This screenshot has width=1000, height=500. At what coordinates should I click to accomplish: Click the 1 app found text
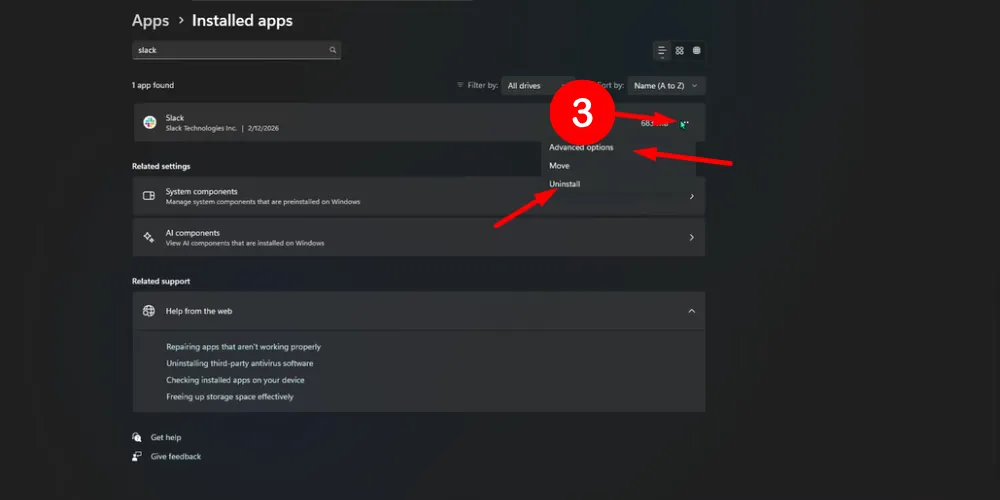point(152,85)
